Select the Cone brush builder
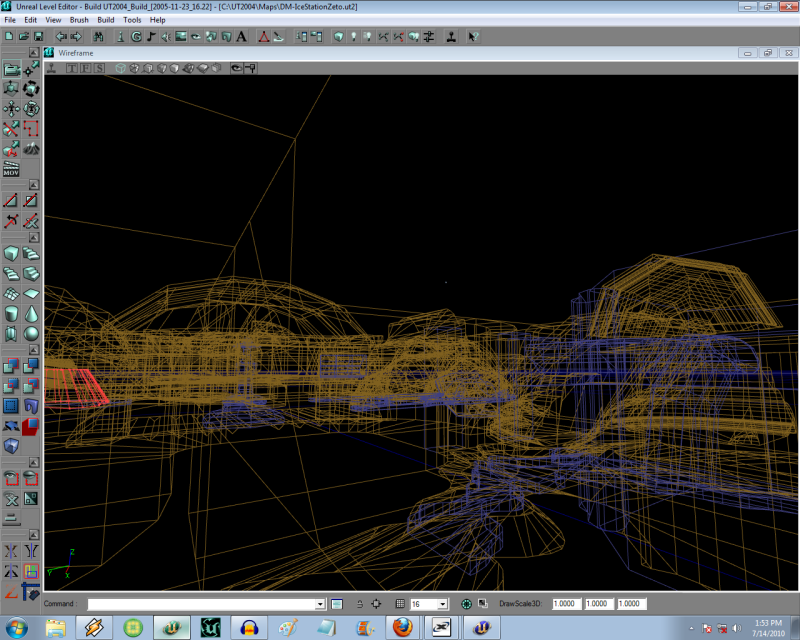 click(32, 313)
